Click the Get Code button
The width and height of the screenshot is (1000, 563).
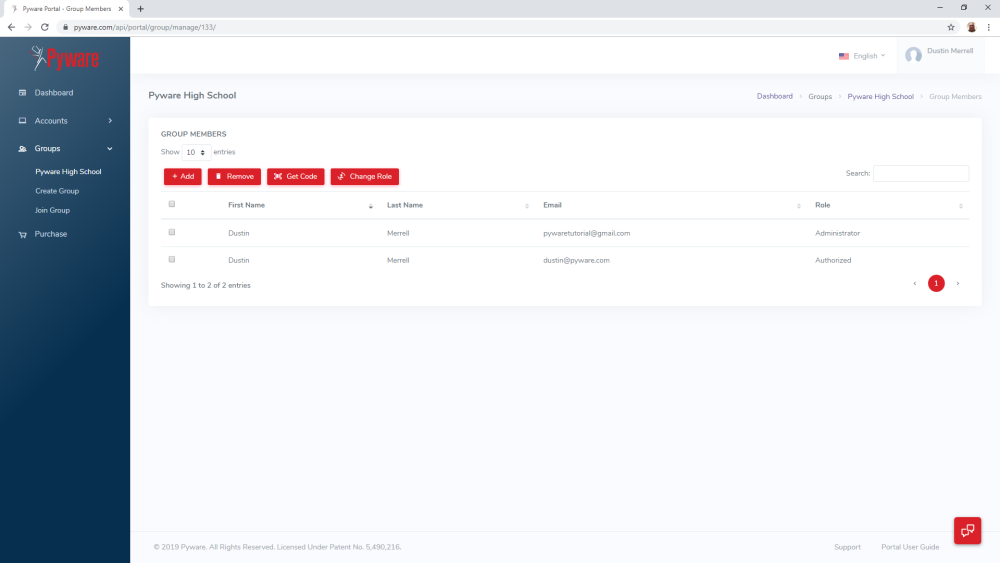[x=295, y=177]
